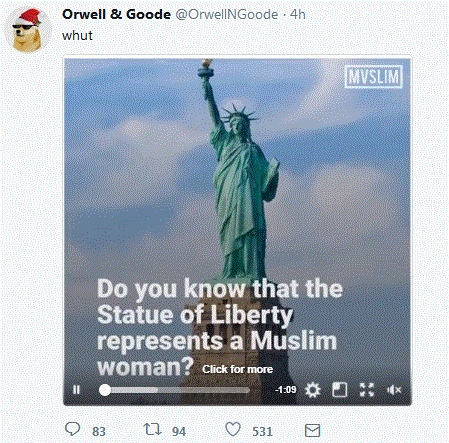Toggle picture-in-picture mini player
The height and width of the screenshot is (443, 449).
340,390
